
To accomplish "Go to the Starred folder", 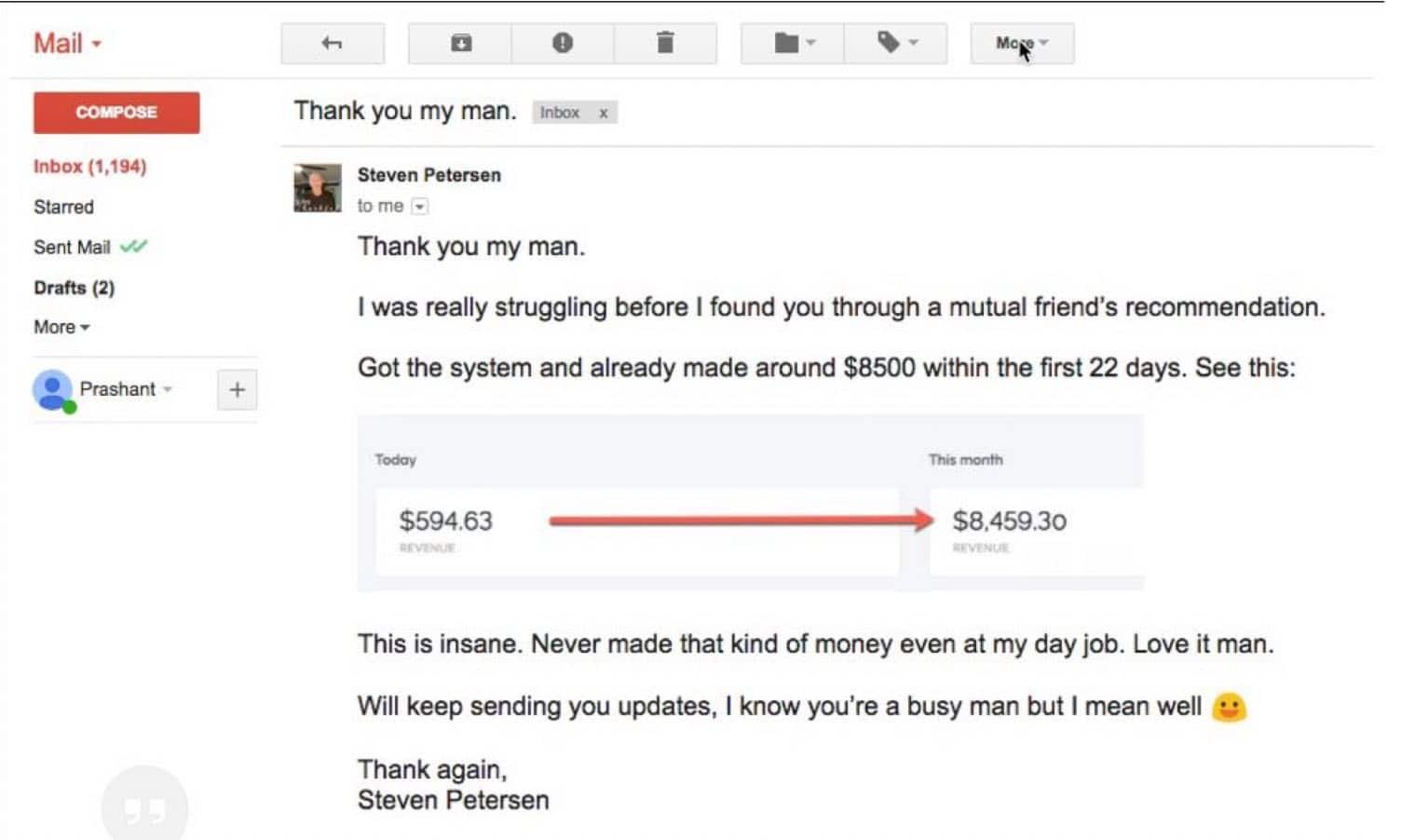I will (63, 207).
